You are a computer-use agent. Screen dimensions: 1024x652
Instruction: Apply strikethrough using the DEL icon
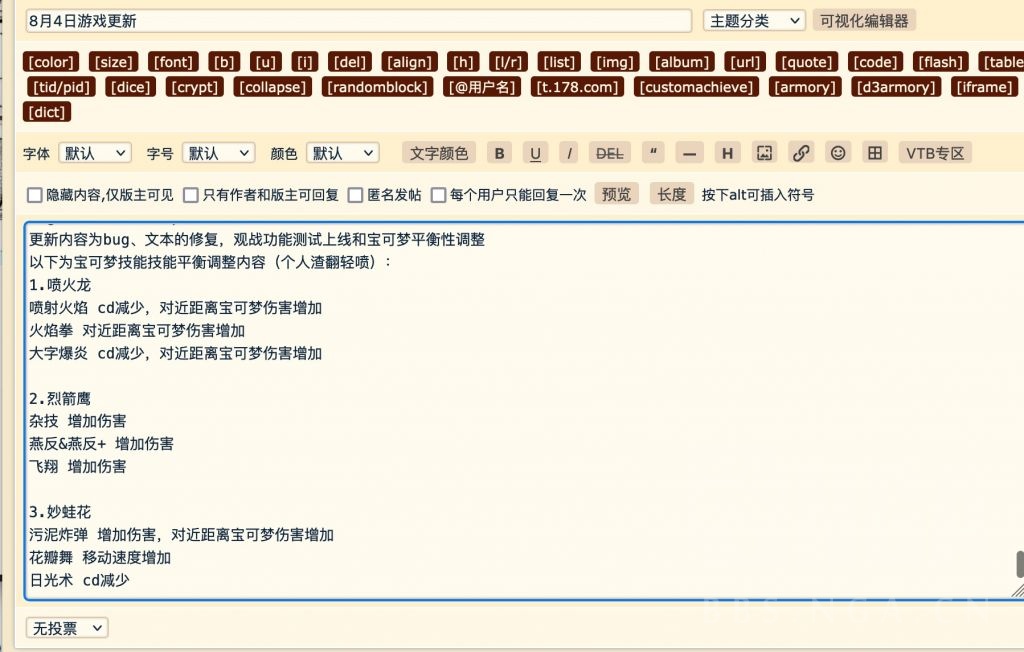(x=609, y=152)
